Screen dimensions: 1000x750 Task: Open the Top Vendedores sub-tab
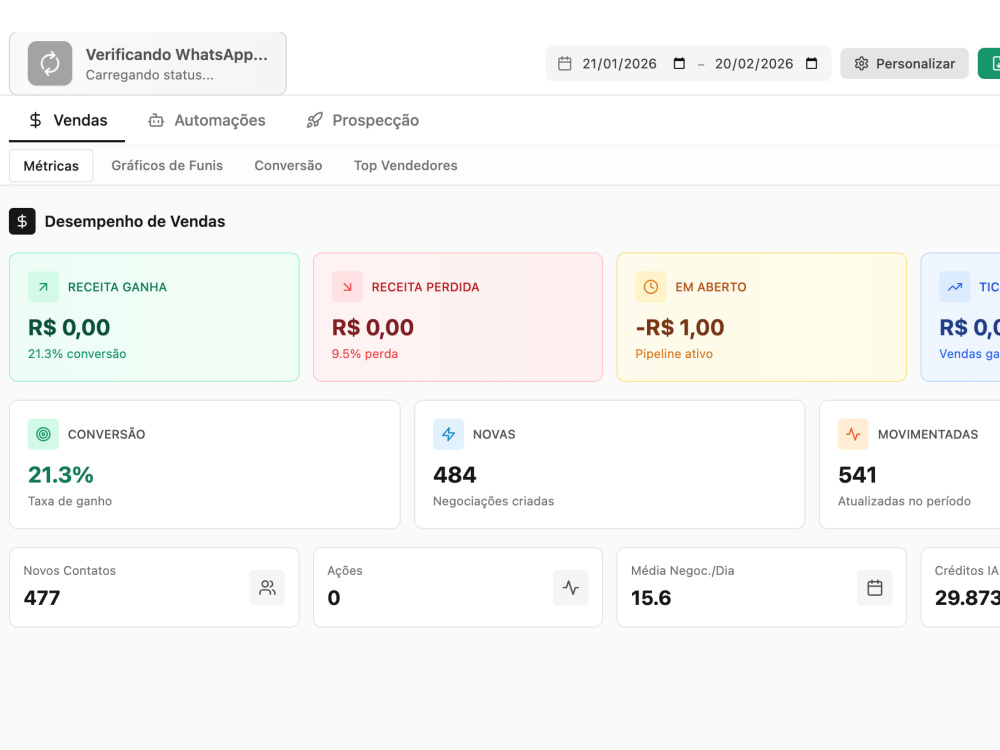pyautogui.click(x=406, y=166)
